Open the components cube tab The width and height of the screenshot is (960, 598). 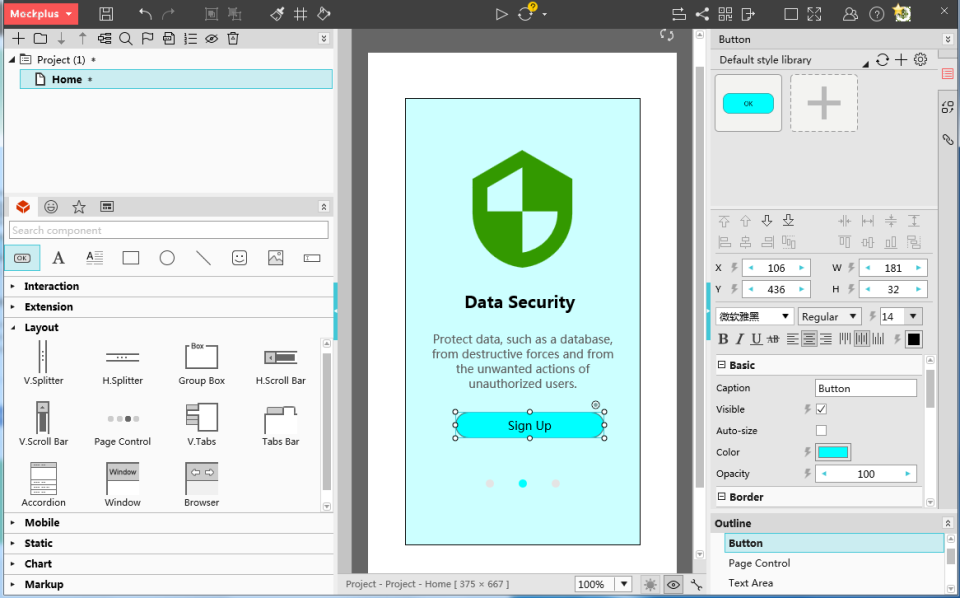click(23, 207)
